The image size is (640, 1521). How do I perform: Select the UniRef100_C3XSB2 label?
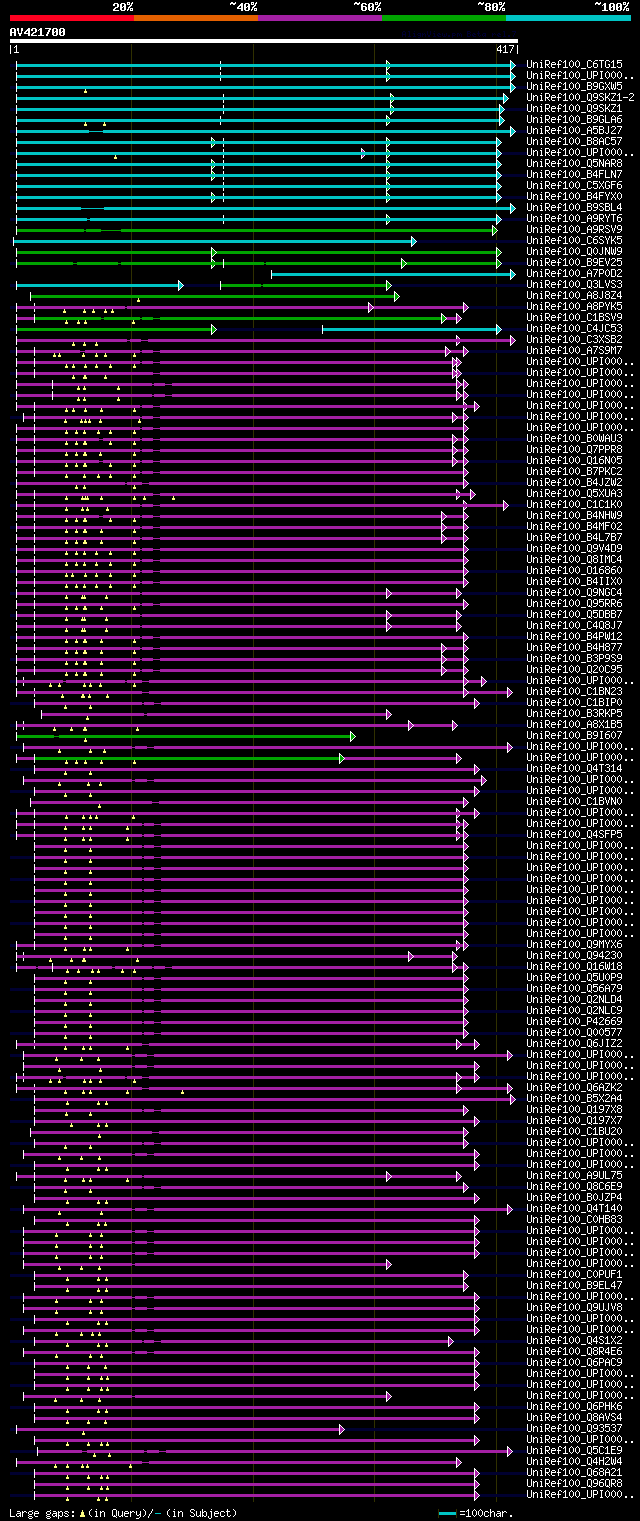tap(573, 339)
